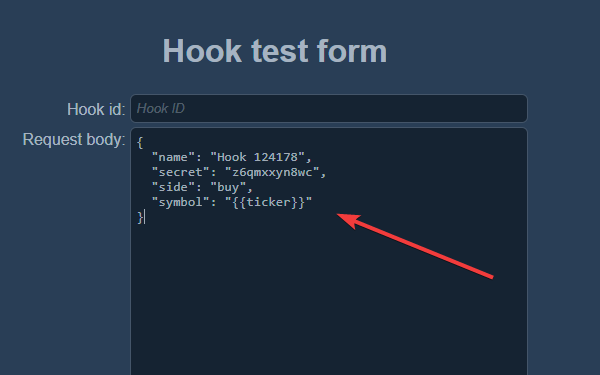Click the "Hook id:" label
Screen dimensions: 600x375
pos(96,109)
